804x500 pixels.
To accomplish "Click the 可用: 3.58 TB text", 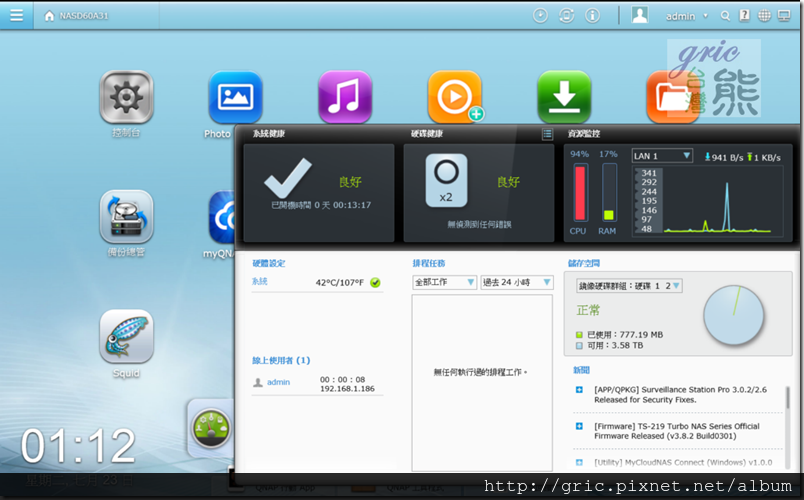I will point(615,345).
